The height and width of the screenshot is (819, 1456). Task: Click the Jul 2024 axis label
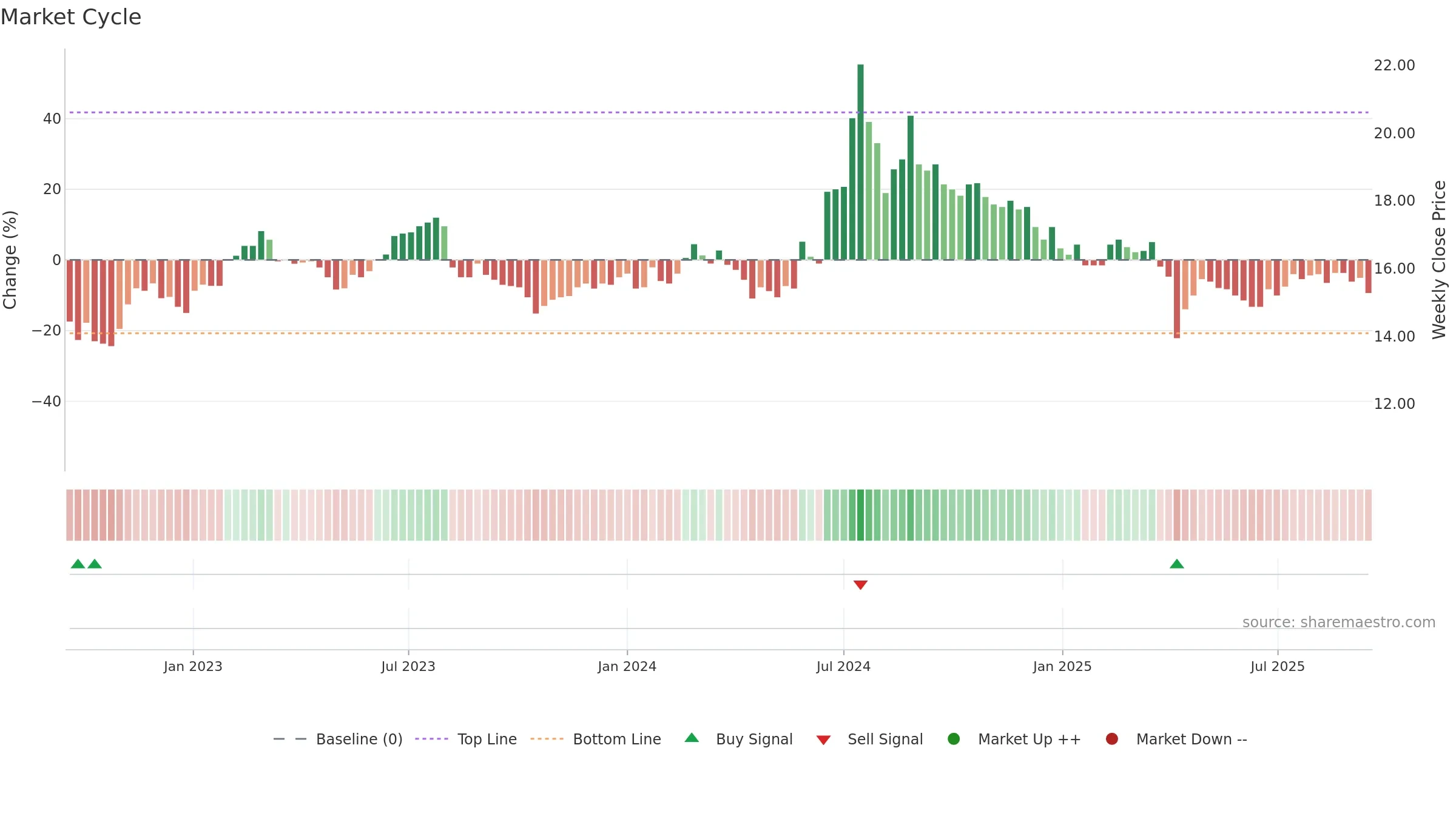843,667
